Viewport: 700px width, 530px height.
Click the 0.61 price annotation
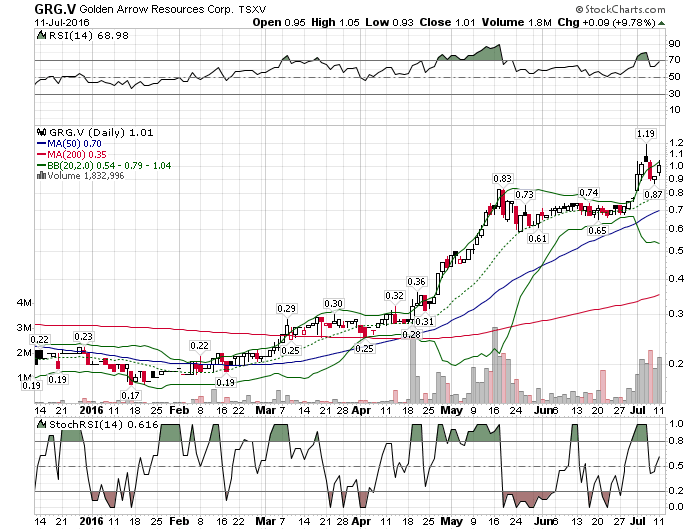(x=538, y=238)
